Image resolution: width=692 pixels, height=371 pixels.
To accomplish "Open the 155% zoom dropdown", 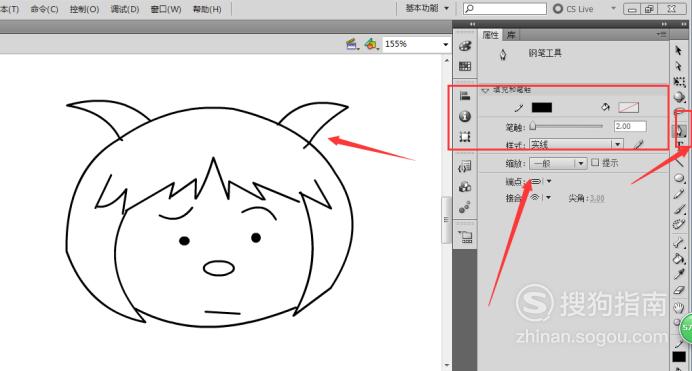I will click(445, 44).
